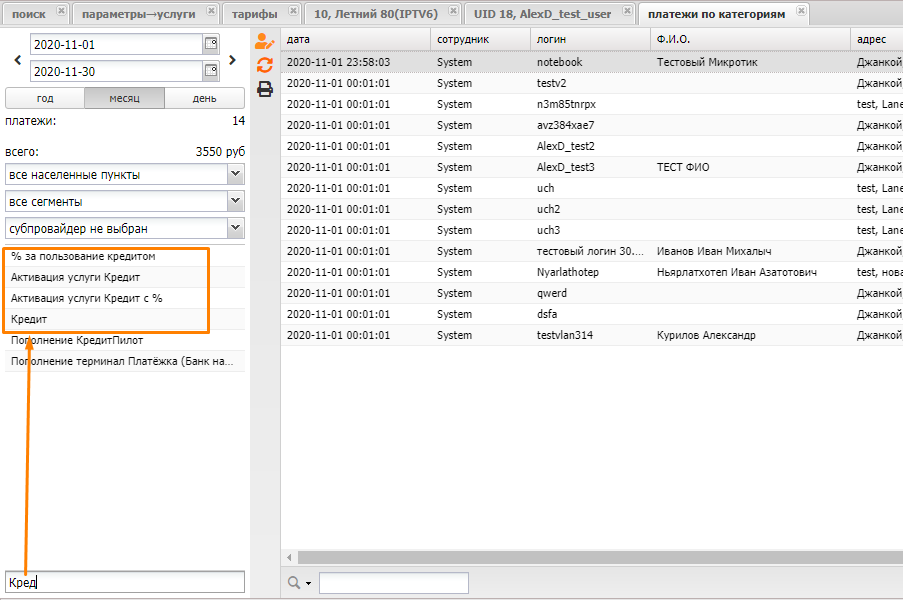
Task: Switch period to день
Action: (204, 99)
